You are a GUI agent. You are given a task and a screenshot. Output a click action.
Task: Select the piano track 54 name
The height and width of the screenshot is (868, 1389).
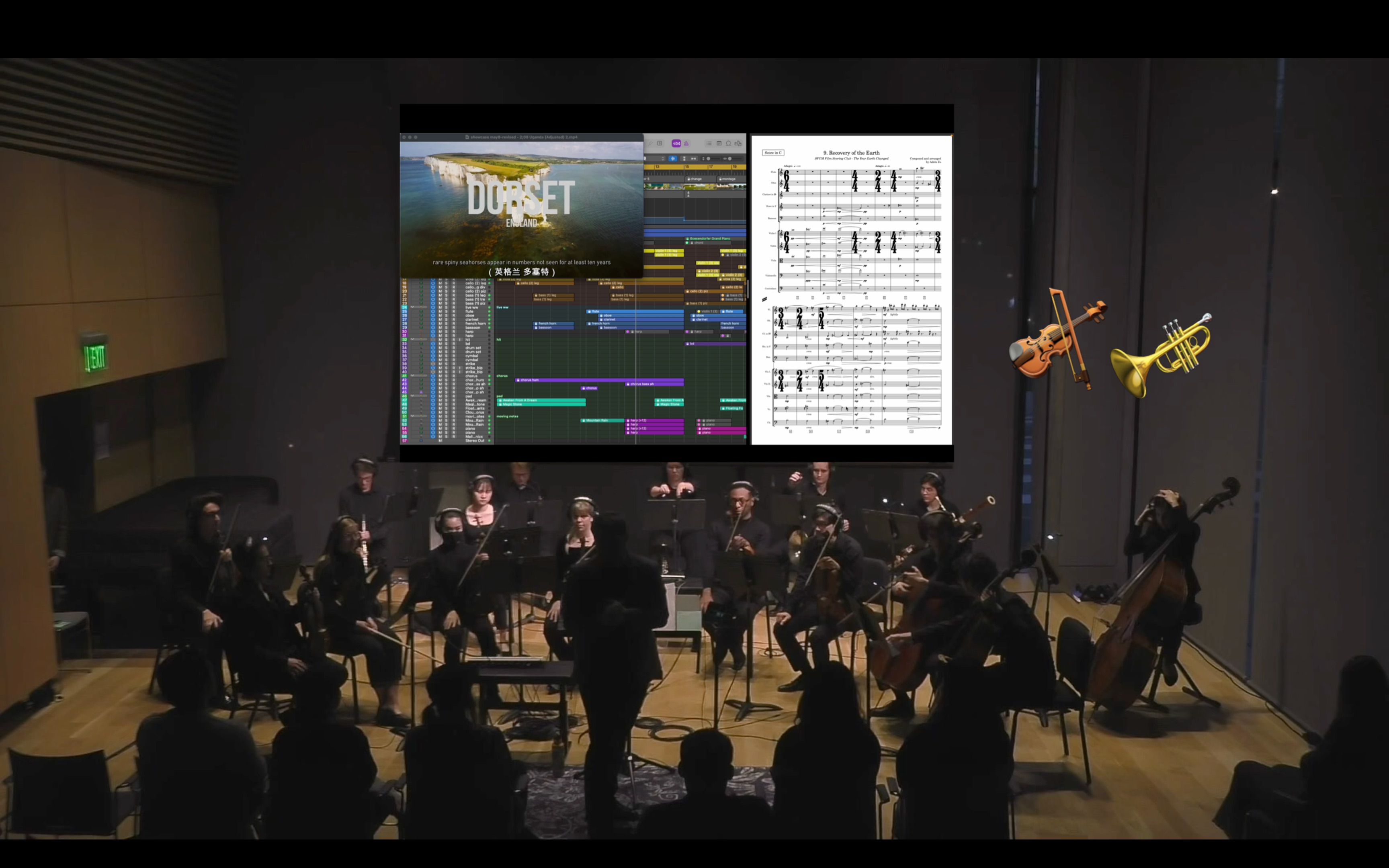pos(470,429)
